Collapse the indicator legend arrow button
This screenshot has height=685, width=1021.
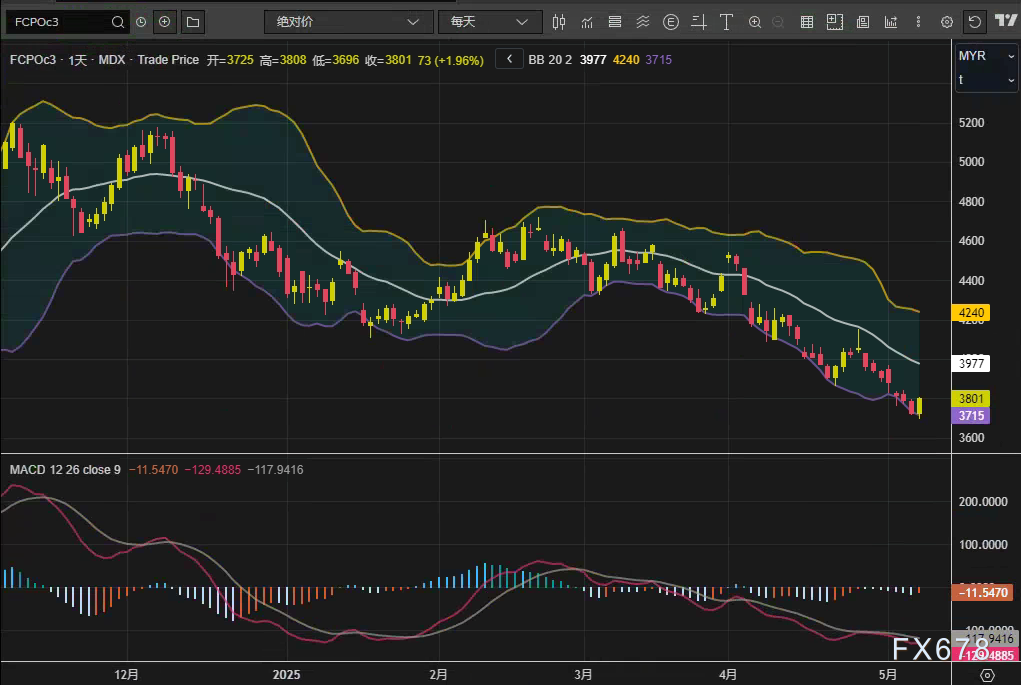(509, 60)
